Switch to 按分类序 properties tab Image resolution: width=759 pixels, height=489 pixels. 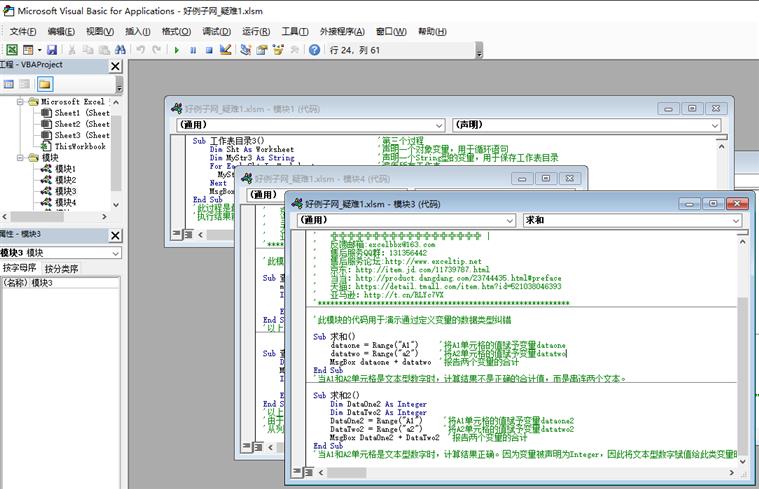[61, 268]
